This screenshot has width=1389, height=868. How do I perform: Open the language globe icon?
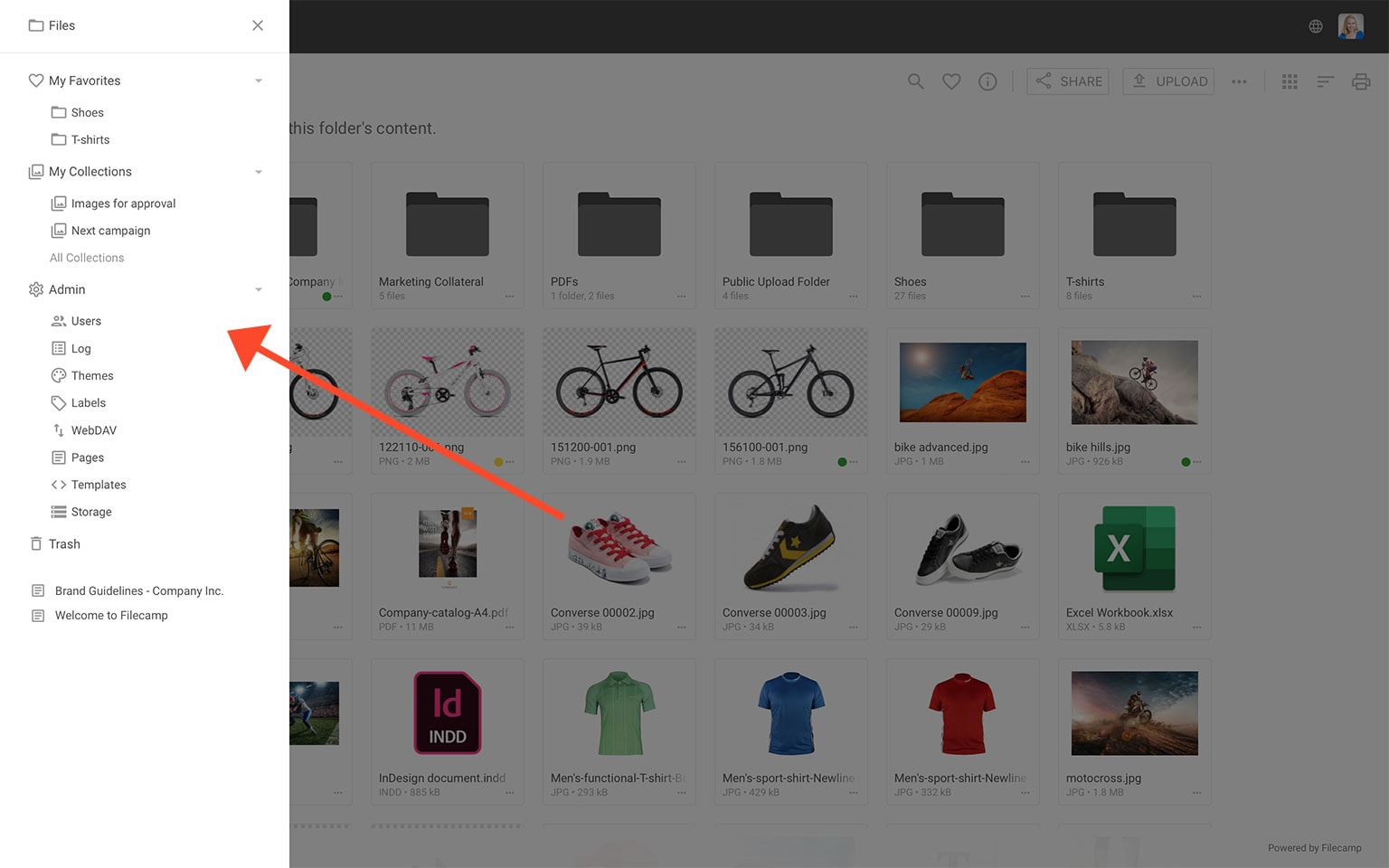point(1316,26)
